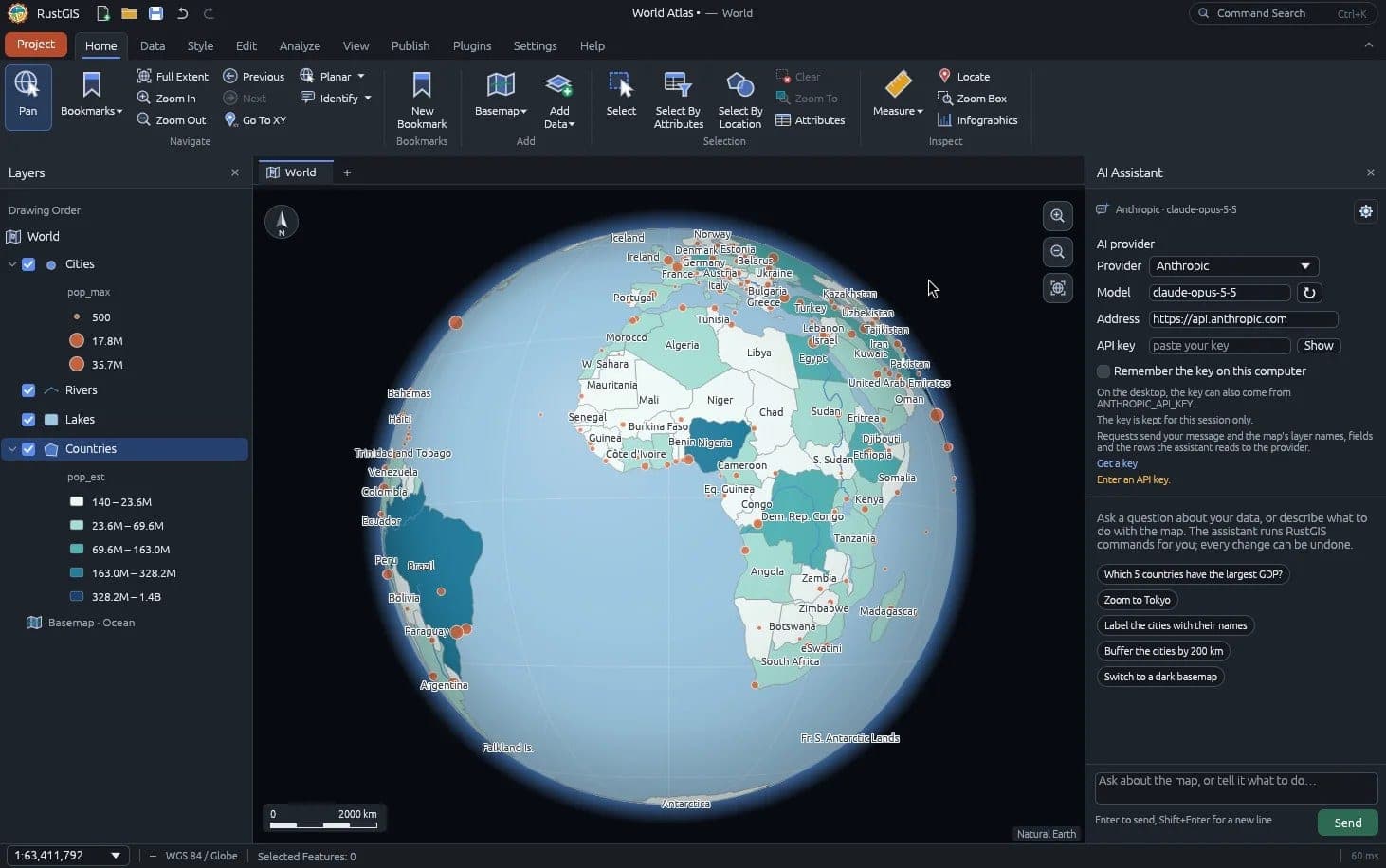Toggle the Rivers layer visibility checkbox
This screenshot has height=868, width=1386.
(28, 390)
